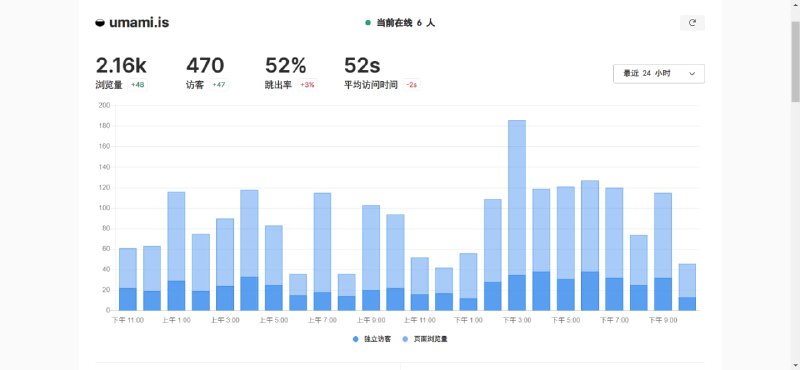
Task: Click the dropdown chevron in date selector
Action: (x=692, y=73)
